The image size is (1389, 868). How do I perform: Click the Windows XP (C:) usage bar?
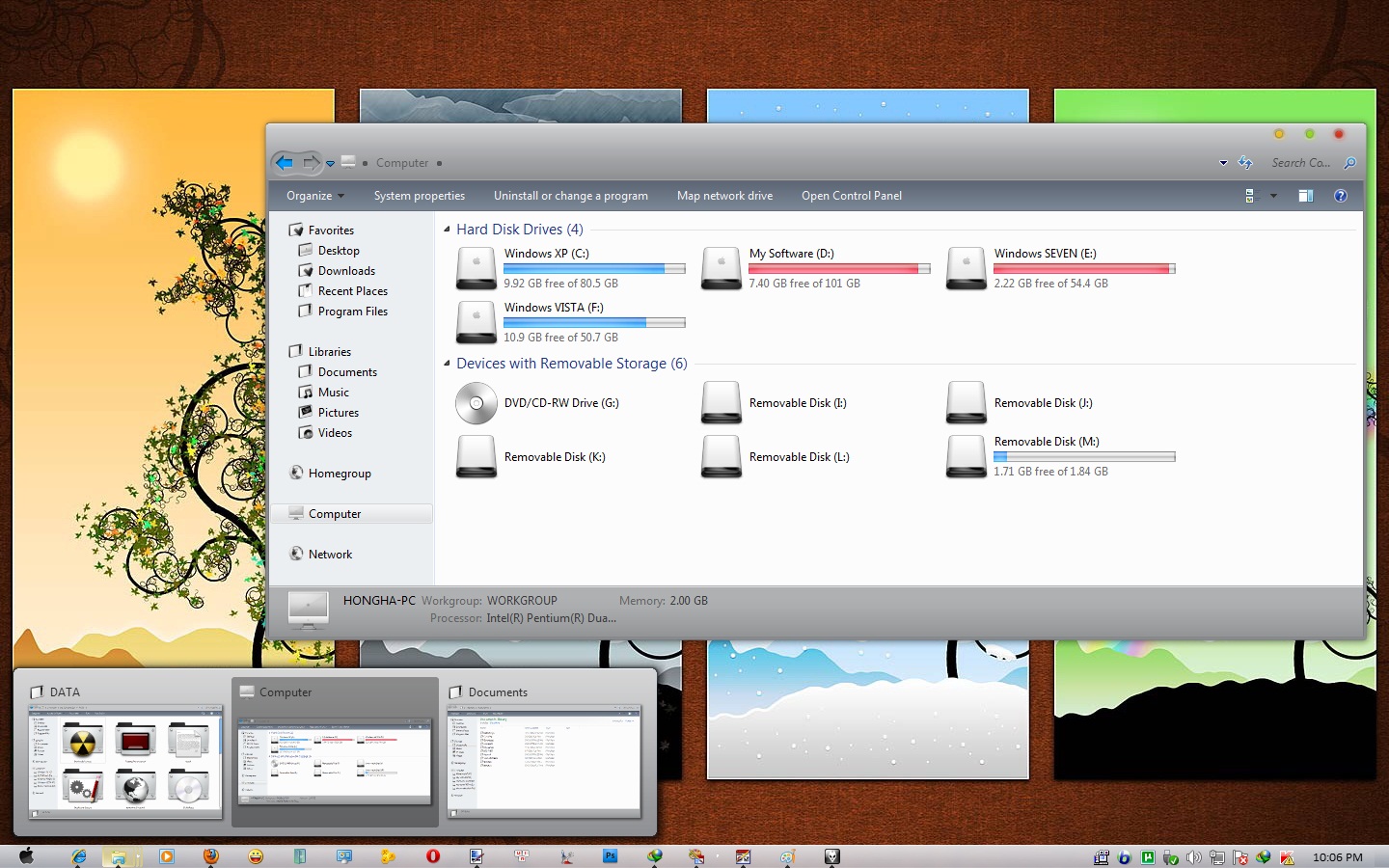[x=594, y=269]
